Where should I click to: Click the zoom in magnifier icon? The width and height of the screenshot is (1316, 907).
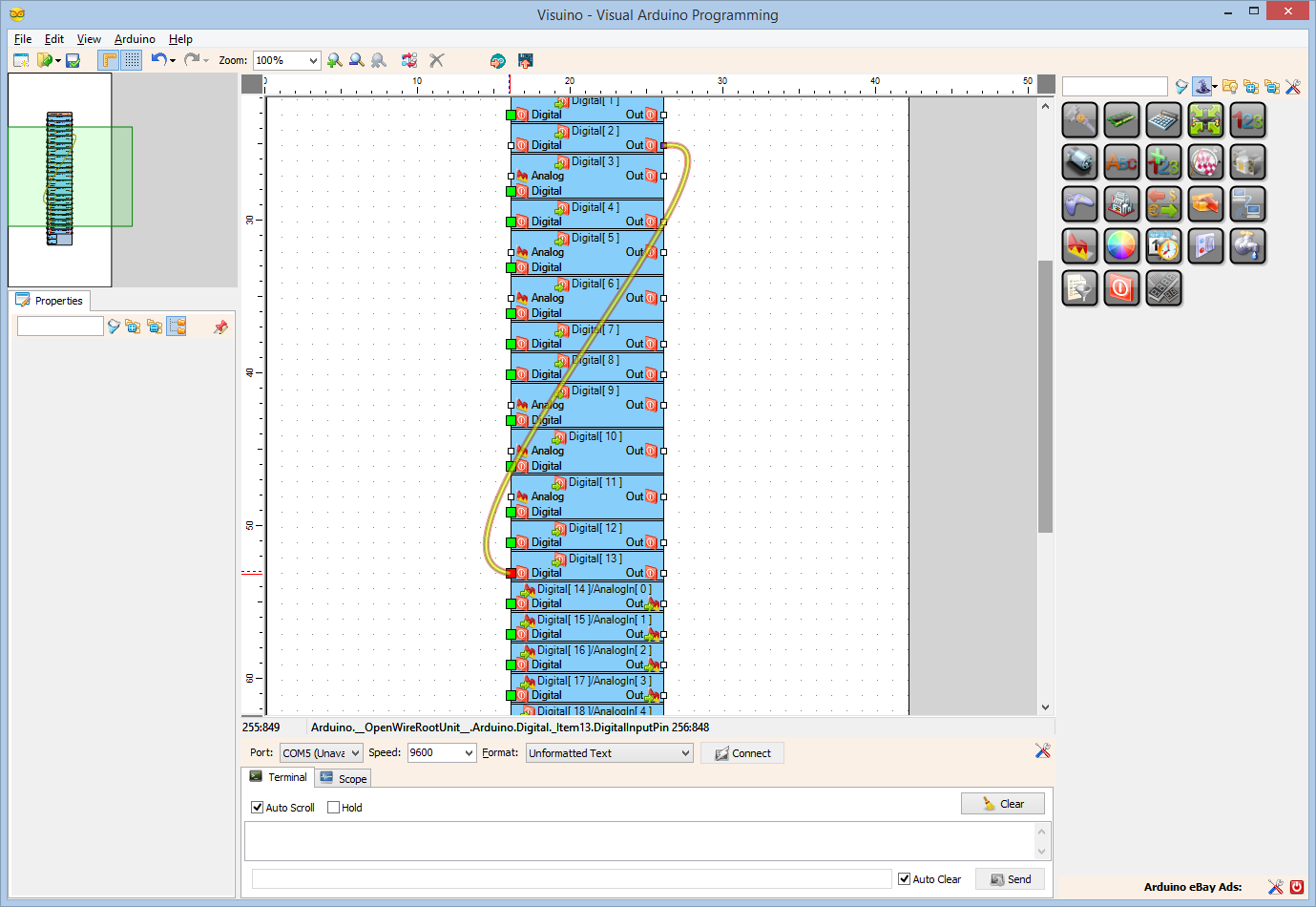tap(335, 60)
